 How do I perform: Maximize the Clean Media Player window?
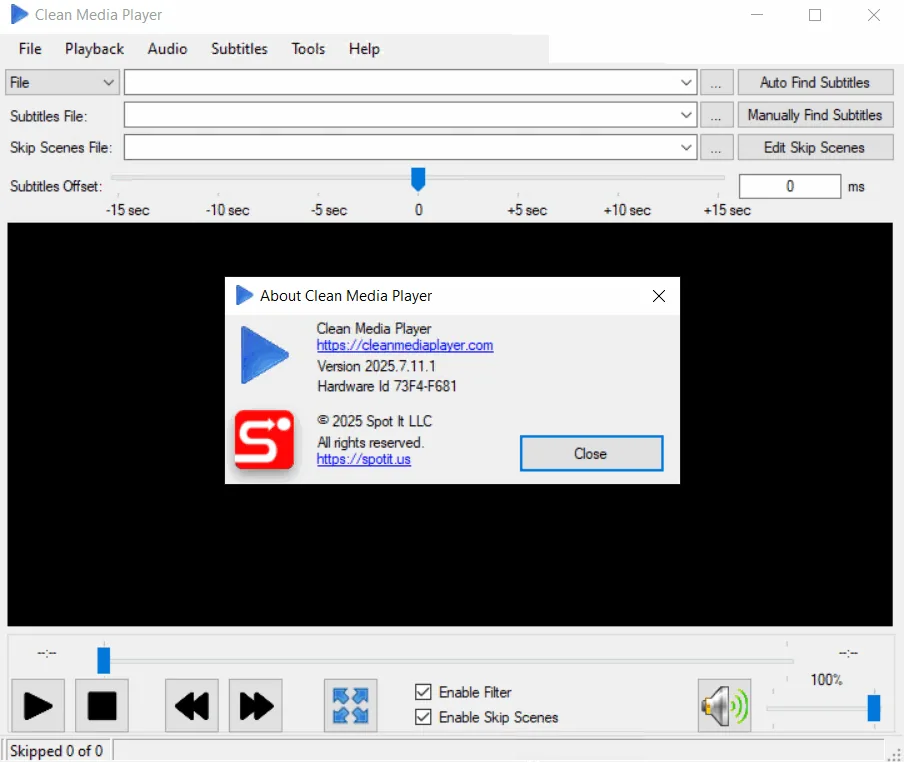(x=815, y=14)
